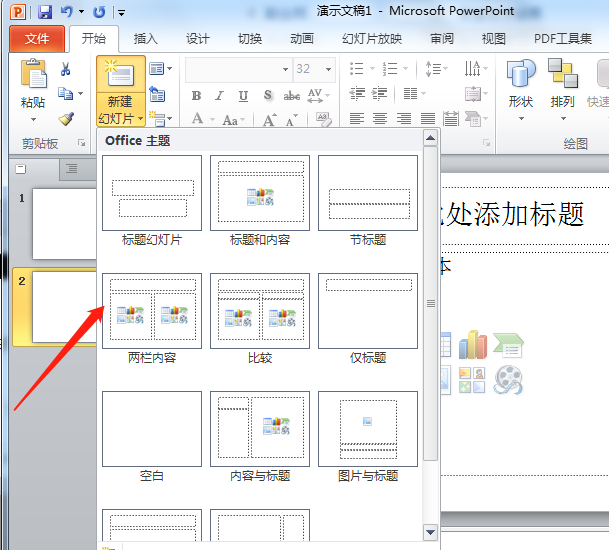
Task: Expand the numbering list dropdown arrow
Action: [x=405, y=69]
